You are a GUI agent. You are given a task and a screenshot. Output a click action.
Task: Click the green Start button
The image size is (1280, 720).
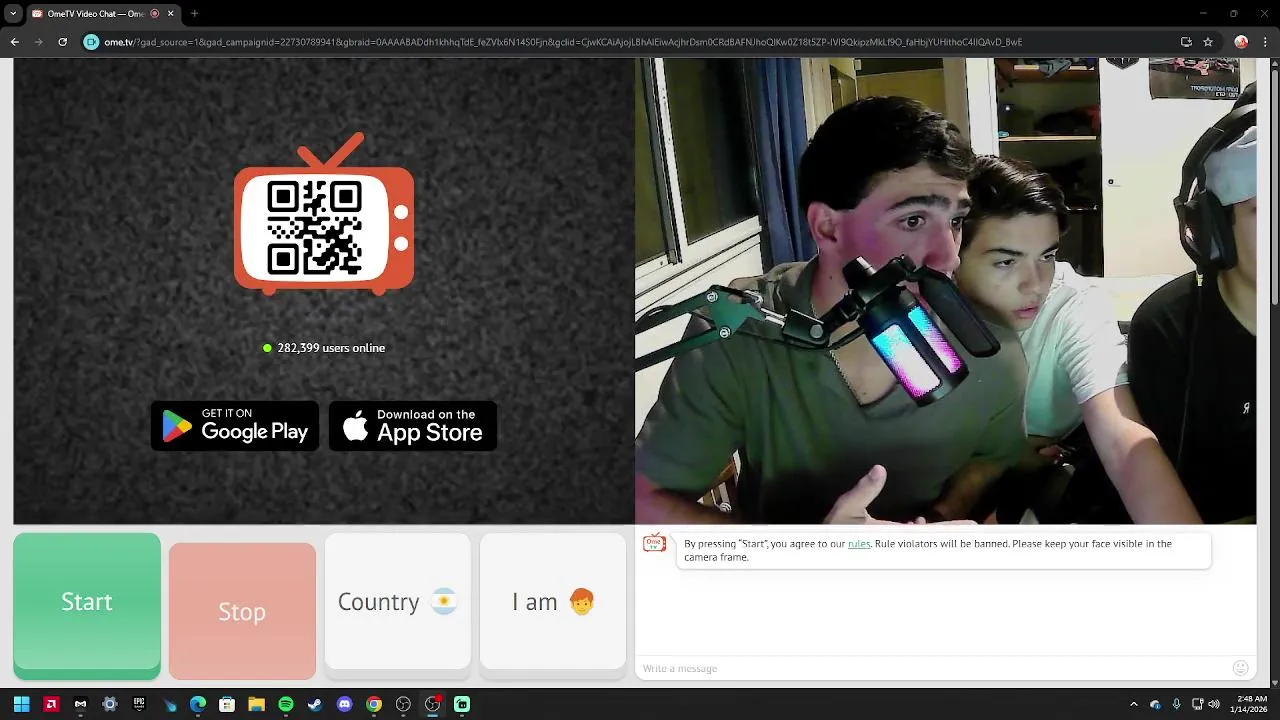pos(87,606)
